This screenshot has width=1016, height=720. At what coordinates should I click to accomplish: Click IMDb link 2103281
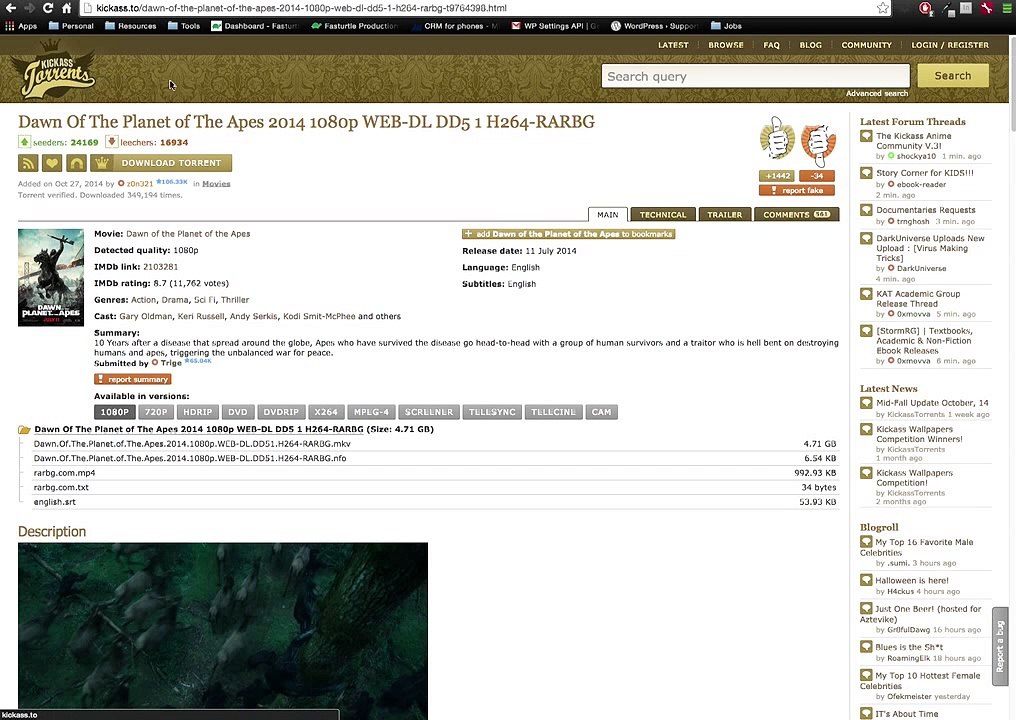[x=161, y=266]
